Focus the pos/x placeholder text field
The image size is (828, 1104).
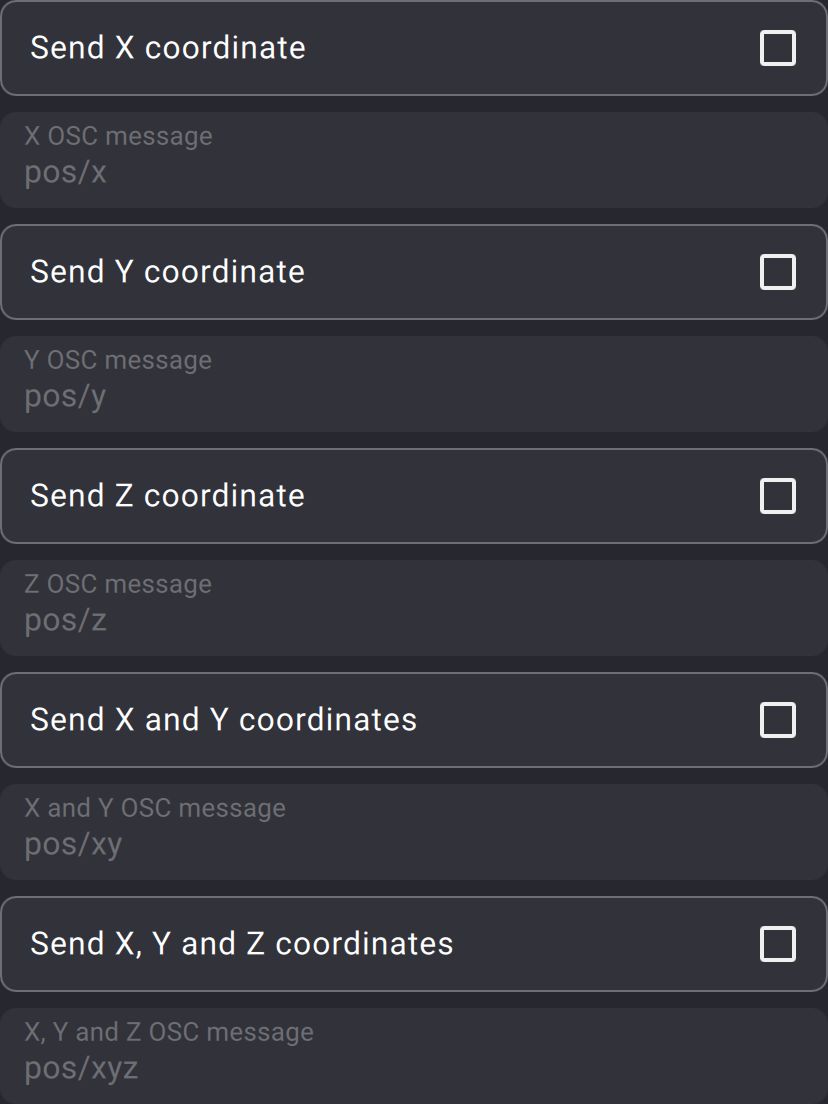414,174
